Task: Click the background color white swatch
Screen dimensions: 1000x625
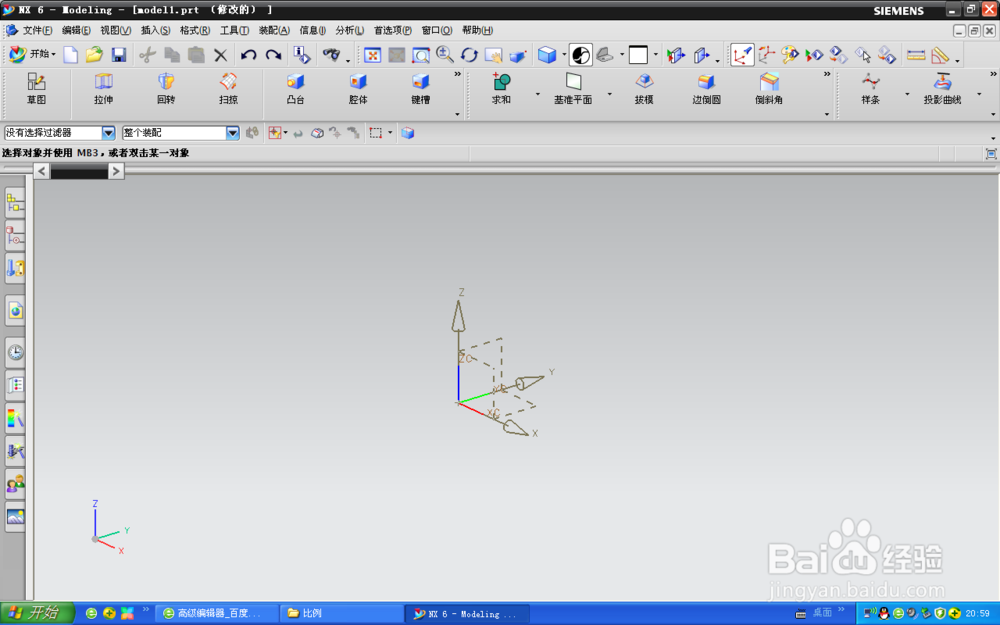Action: coord(638,55)
